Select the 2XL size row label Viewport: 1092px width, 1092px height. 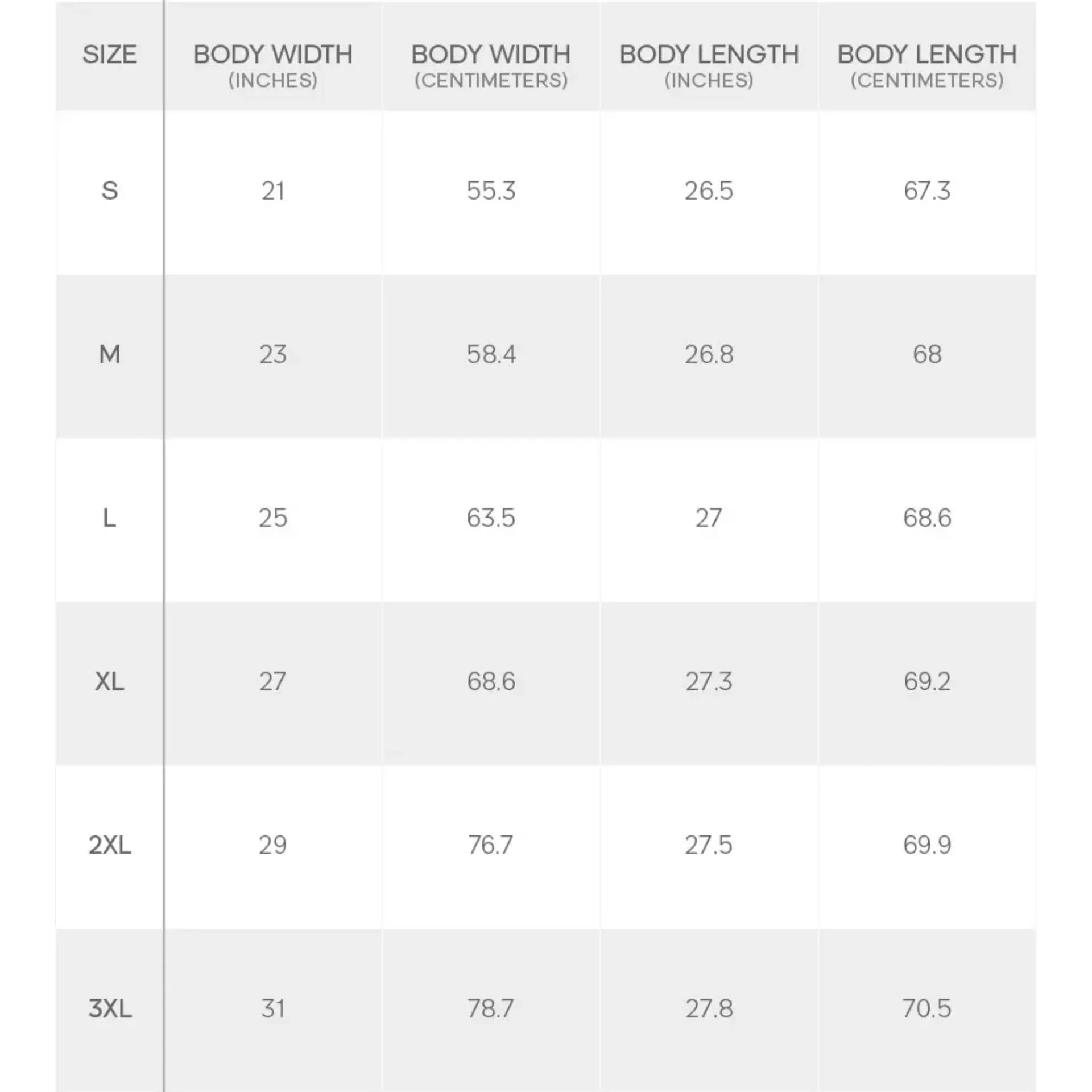coord(110,845)
